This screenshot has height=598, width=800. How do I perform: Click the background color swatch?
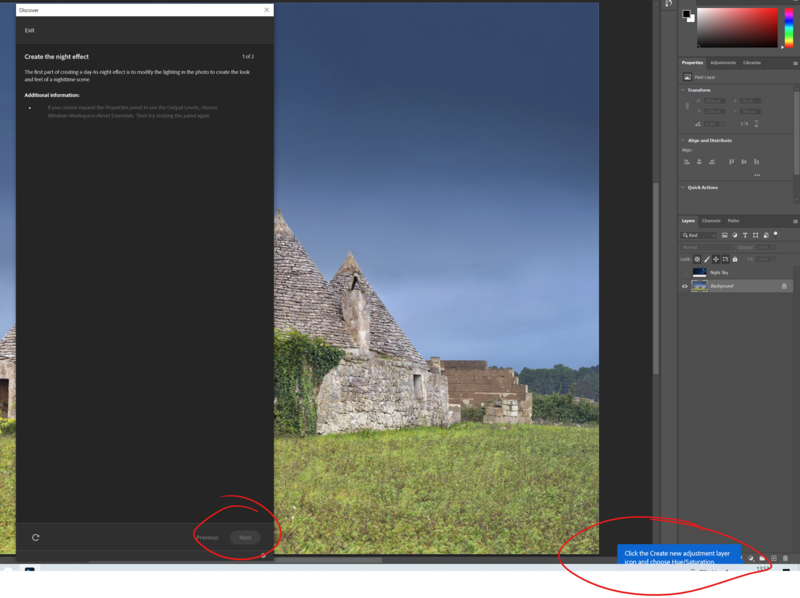click(691, 19)
